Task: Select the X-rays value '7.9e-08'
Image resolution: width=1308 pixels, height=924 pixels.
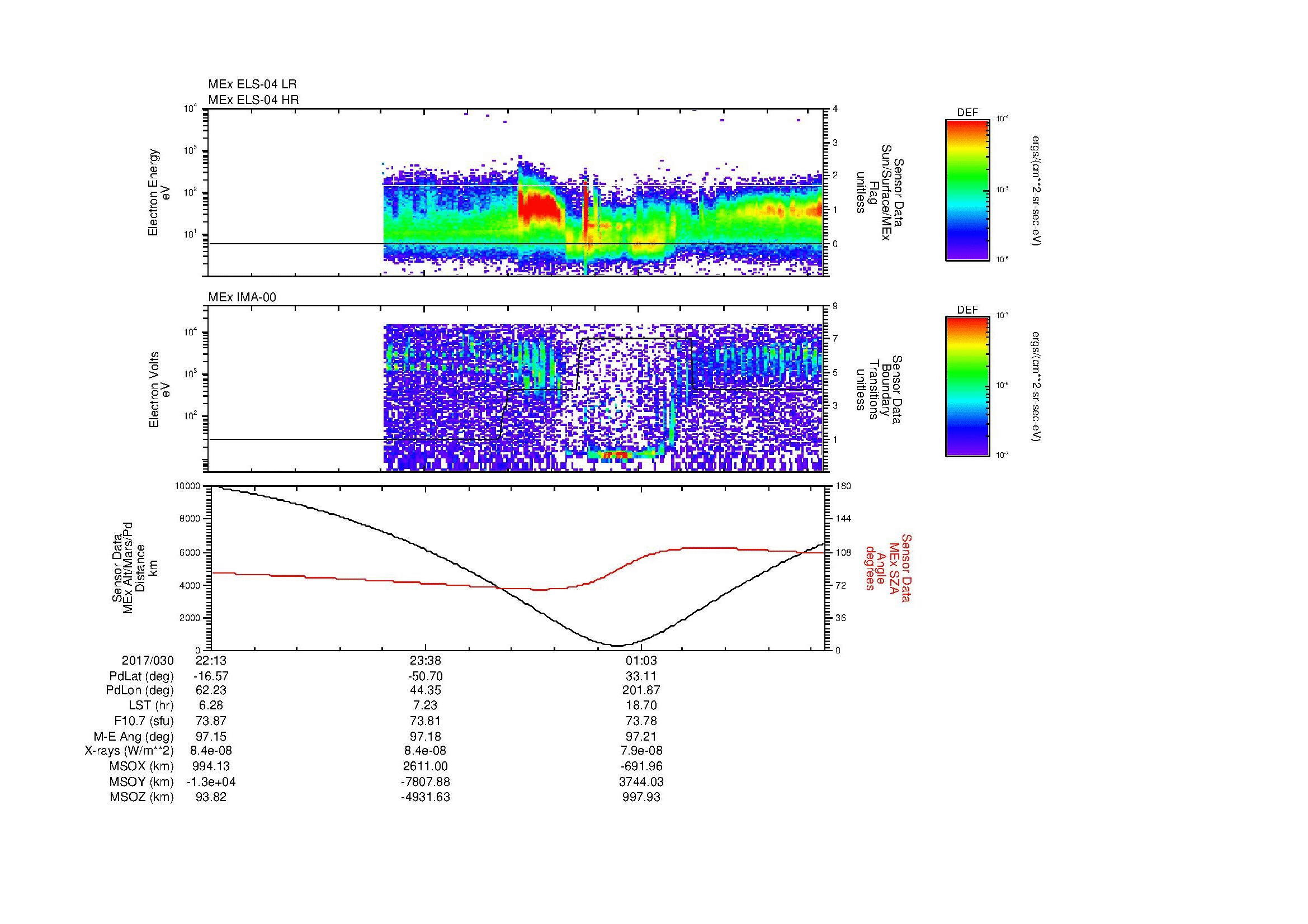Action: point(641,751)
